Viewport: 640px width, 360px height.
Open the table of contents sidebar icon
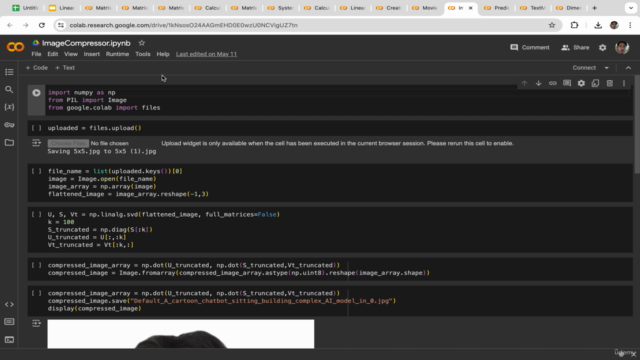pyautogui.click(x=9, y=72)
